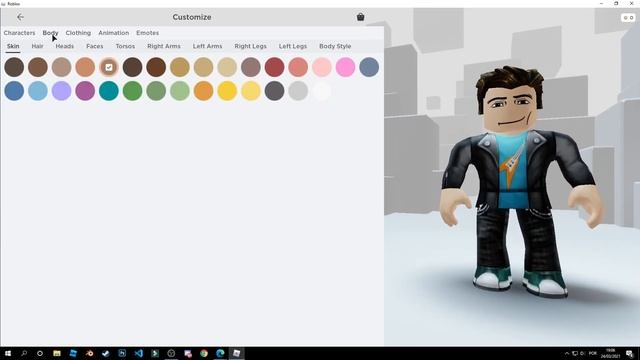
Task: Select the Faces sub-tab
Action: (x=94, y=46)
